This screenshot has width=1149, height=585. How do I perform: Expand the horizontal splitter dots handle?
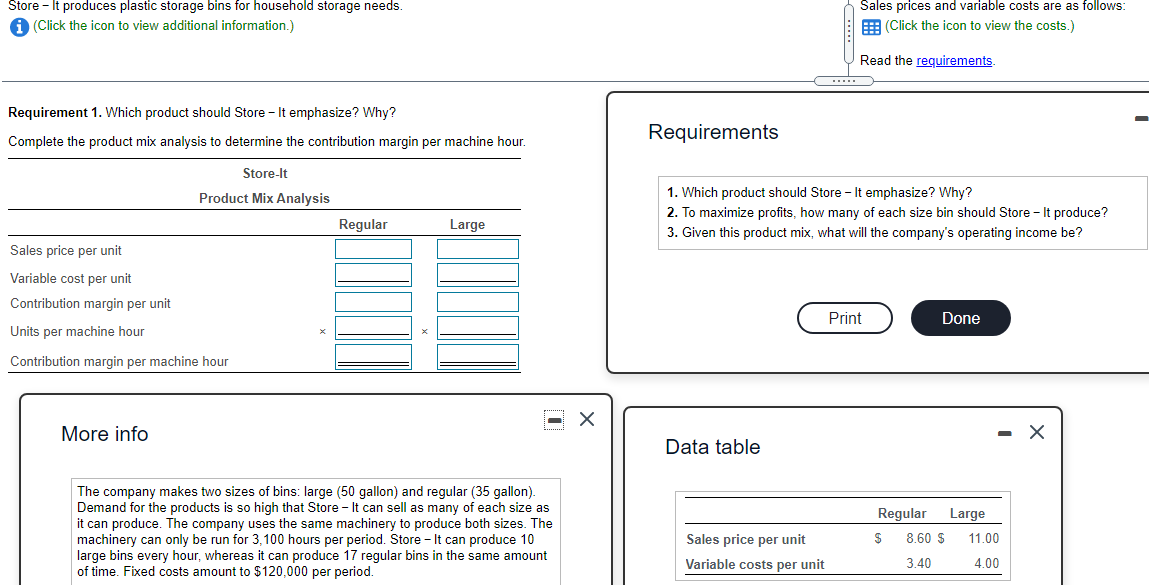[x=844, y=81]
